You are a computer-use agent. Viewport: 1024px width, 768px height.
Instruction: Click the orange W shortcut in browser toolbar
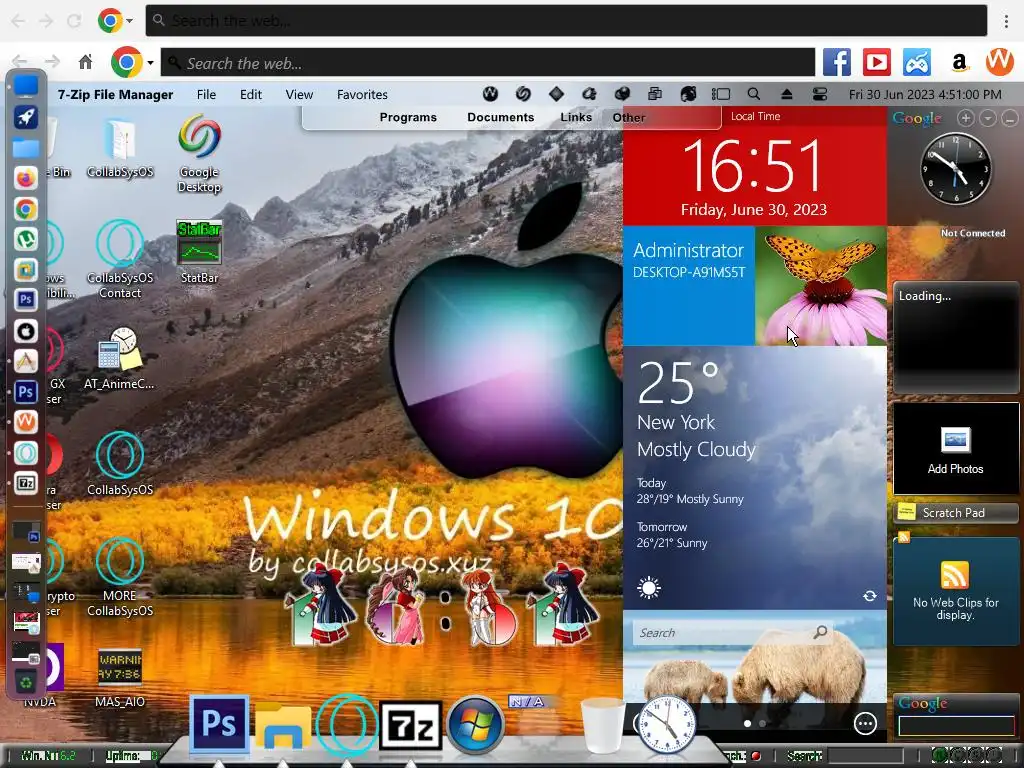pyautogui.click(x=999, y=62)
